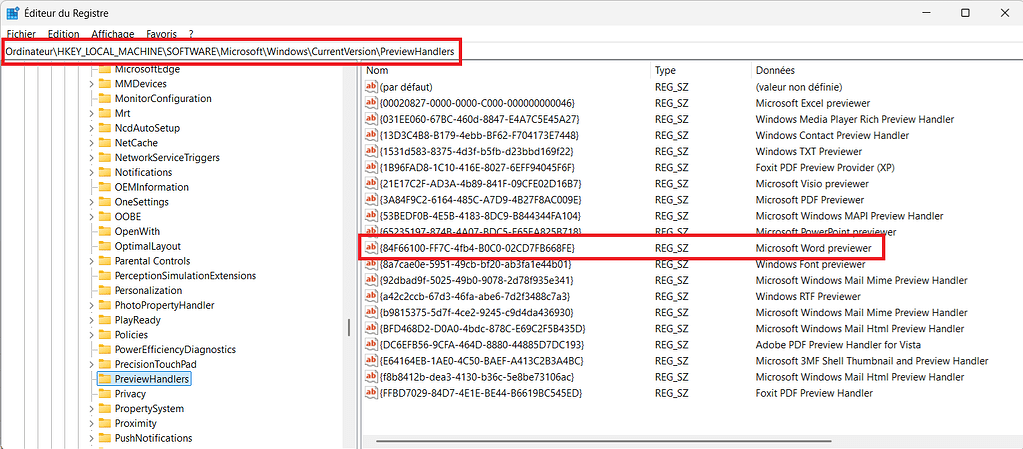Expand the PropertySystem key chevron
Image resolution: width=1023 pixels, height=449 pixels.
91,409
